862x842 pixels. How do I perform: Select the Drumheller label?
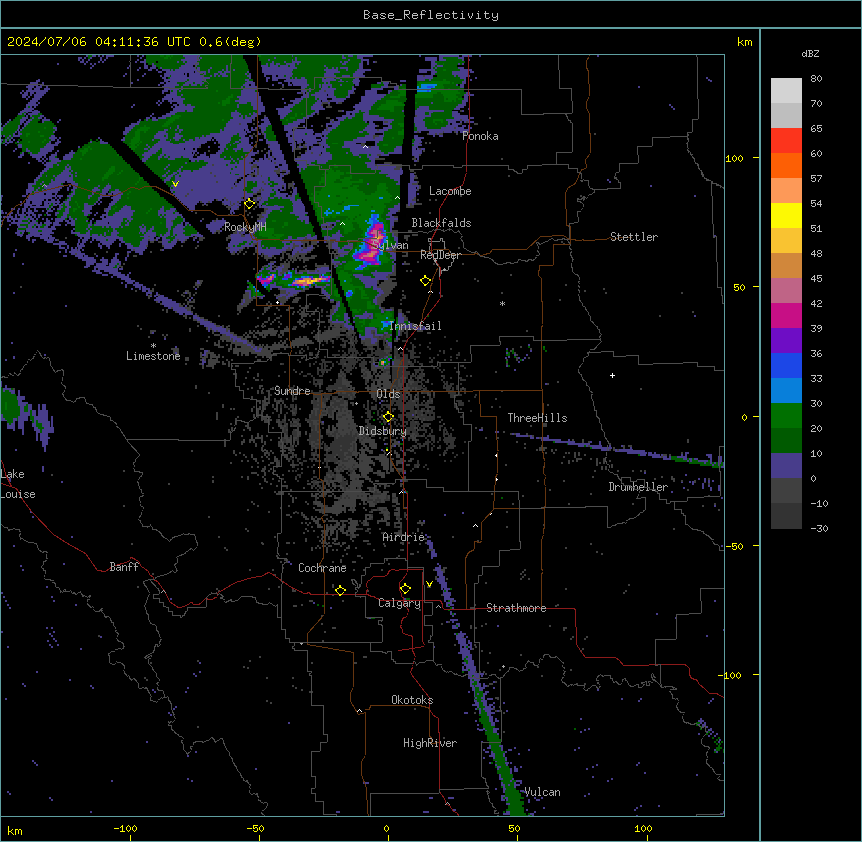pos(638,487)
